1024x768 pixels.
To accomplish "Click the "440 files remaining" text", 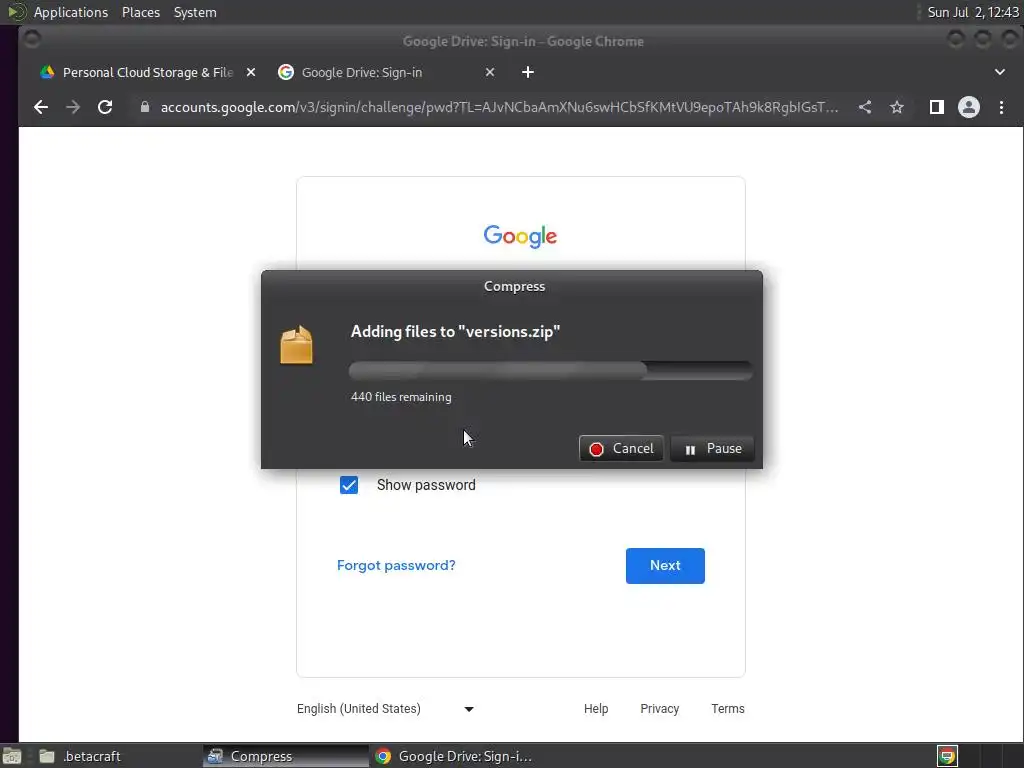I will 401,397.
